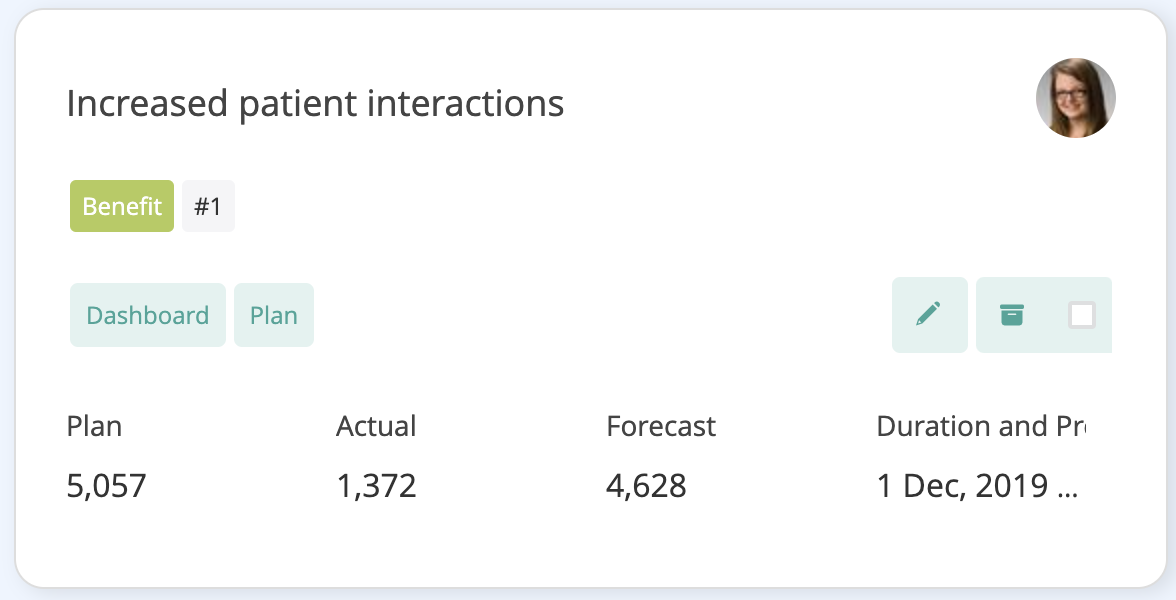Click the pencil edit icon
Image resolution: width=1176 pixels, height=600 pixels.
click(929, 315)
